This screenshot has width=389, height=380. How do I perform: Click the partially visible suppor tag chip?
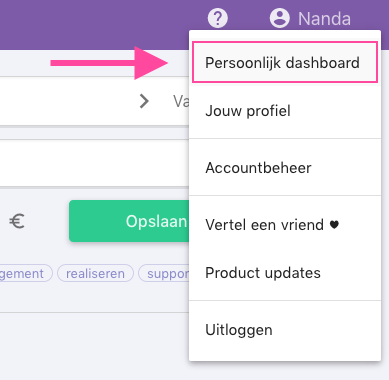coord(164,274)
